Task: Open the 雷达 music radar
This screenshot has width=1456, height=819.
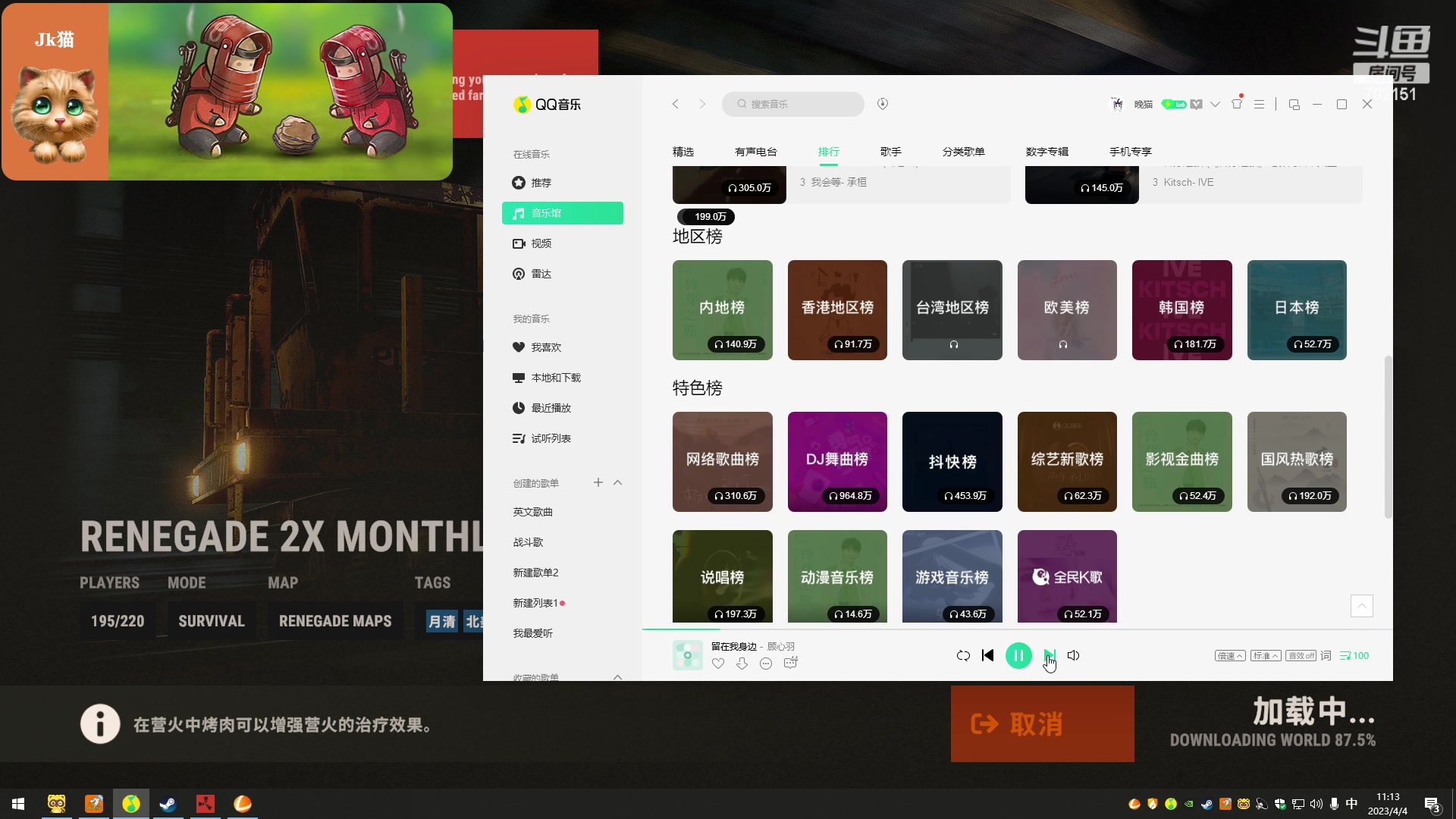Action: click(x=540, y=273)
